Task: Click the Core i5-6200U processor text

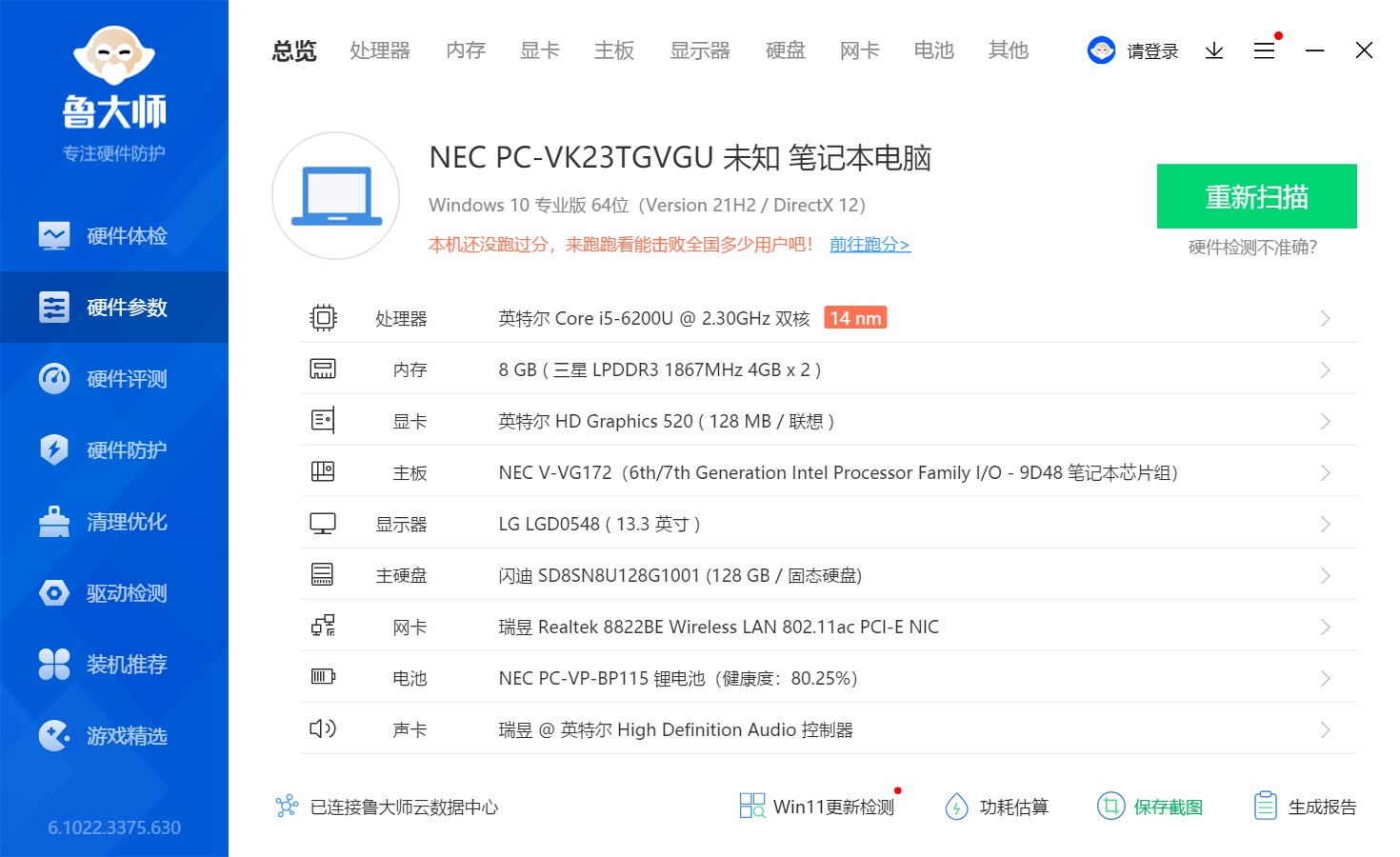Action: point(654,318)
